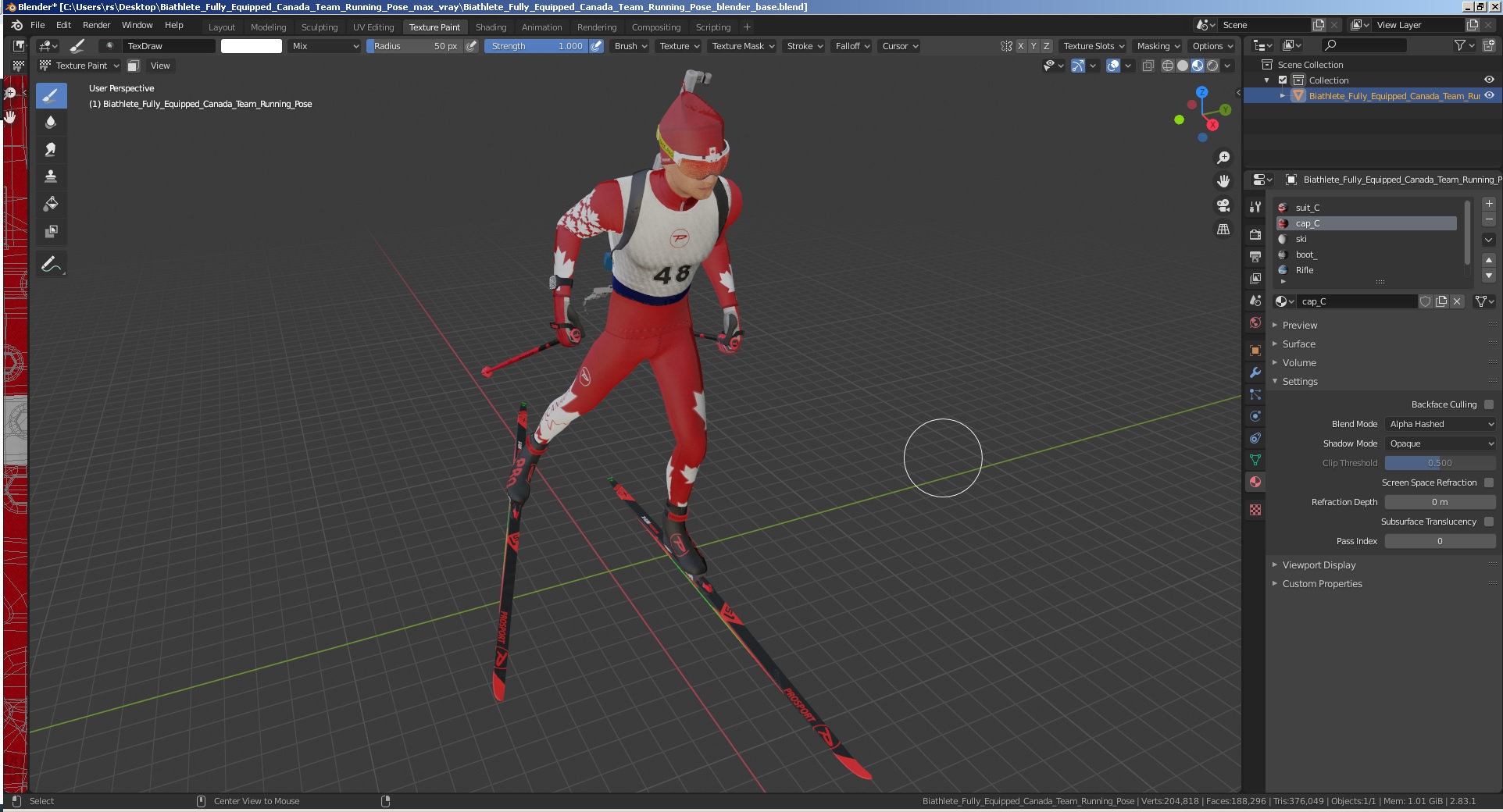Open brush Mix blend dropdown
1503x812 pixels.
(324, 46)
